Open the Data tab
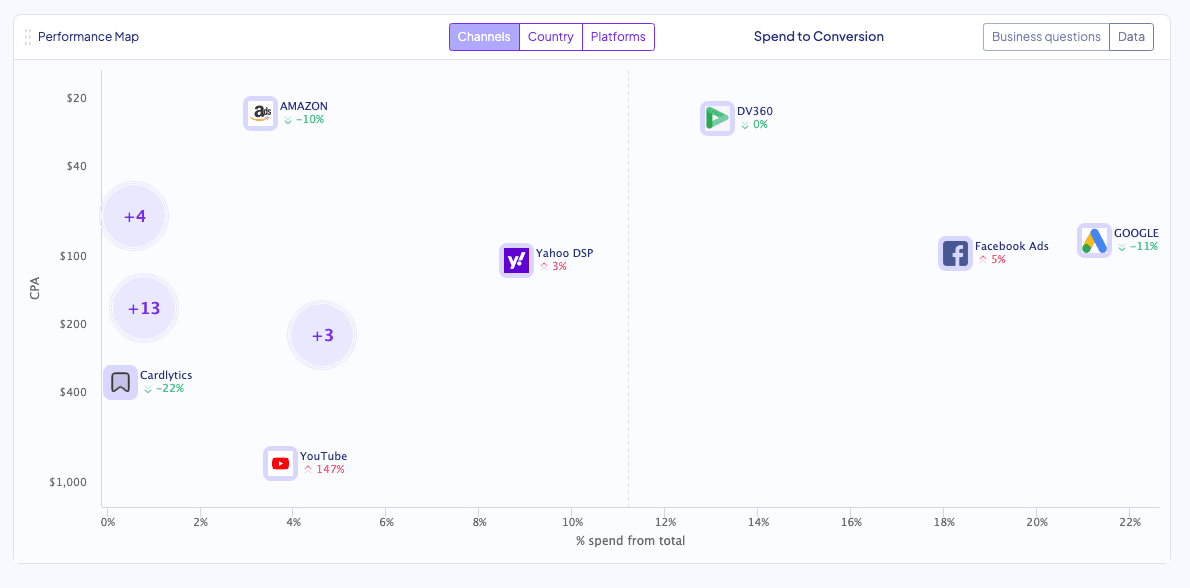Screen dimensions: 1190x588 (1131, 37)
